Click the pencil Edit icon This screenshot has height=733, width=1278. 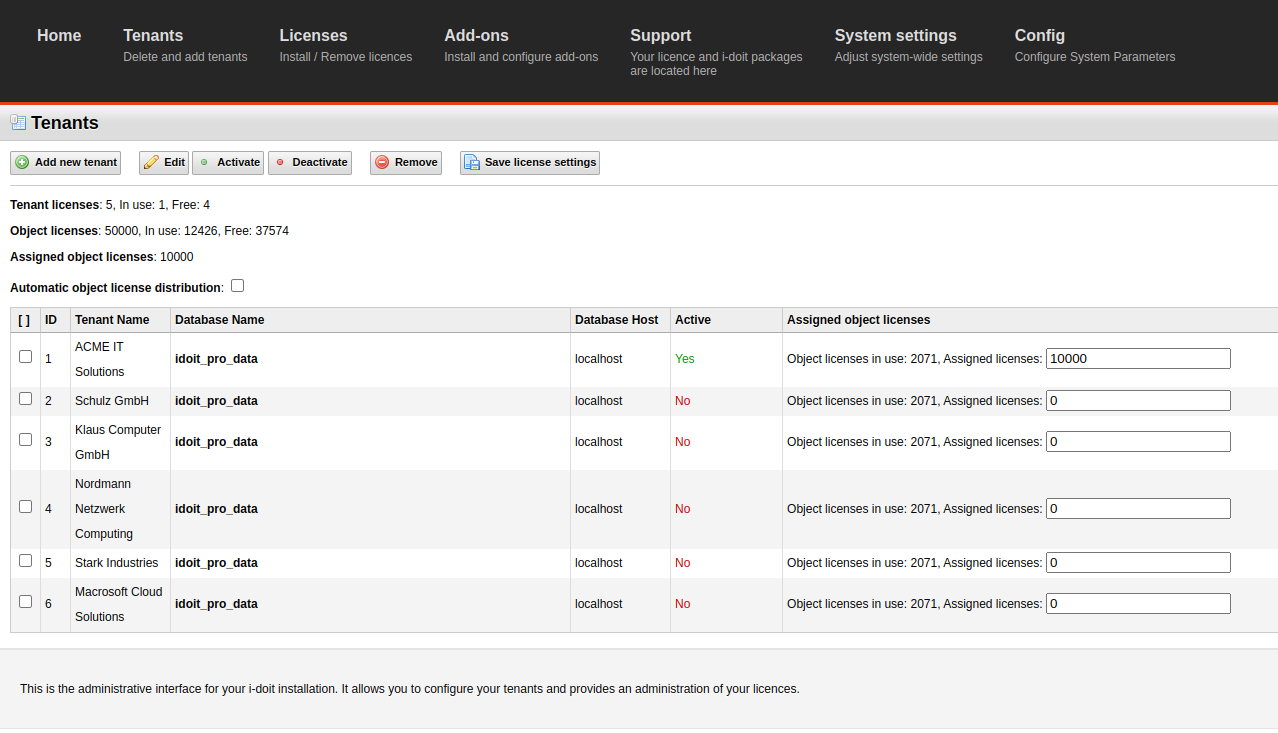pos(151,162)
